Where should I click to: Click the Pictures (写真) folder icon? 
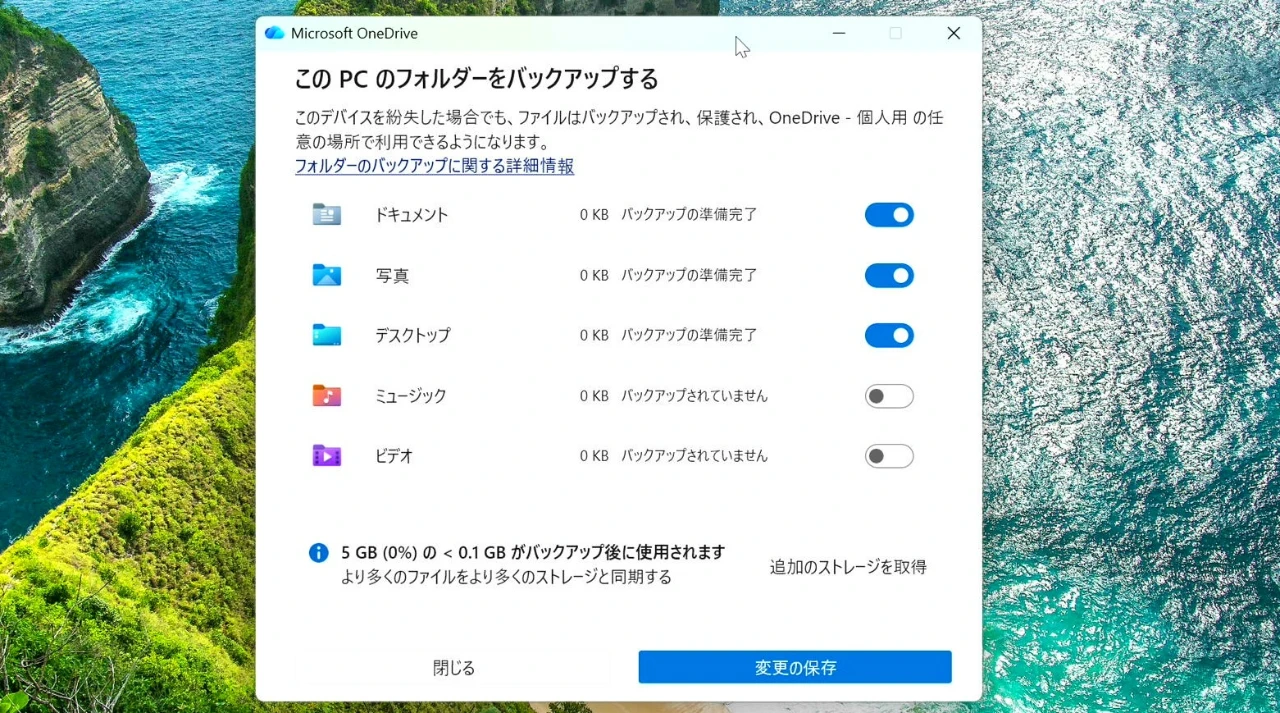(326, 275)
